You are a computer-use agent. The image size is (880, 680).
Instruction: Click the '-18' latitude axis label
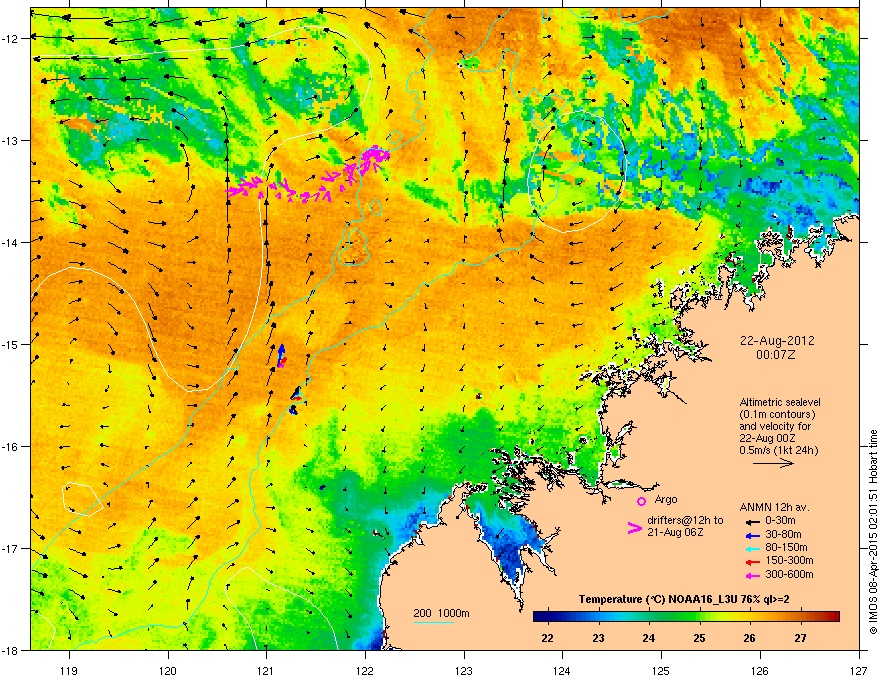[x=10, y=650]
